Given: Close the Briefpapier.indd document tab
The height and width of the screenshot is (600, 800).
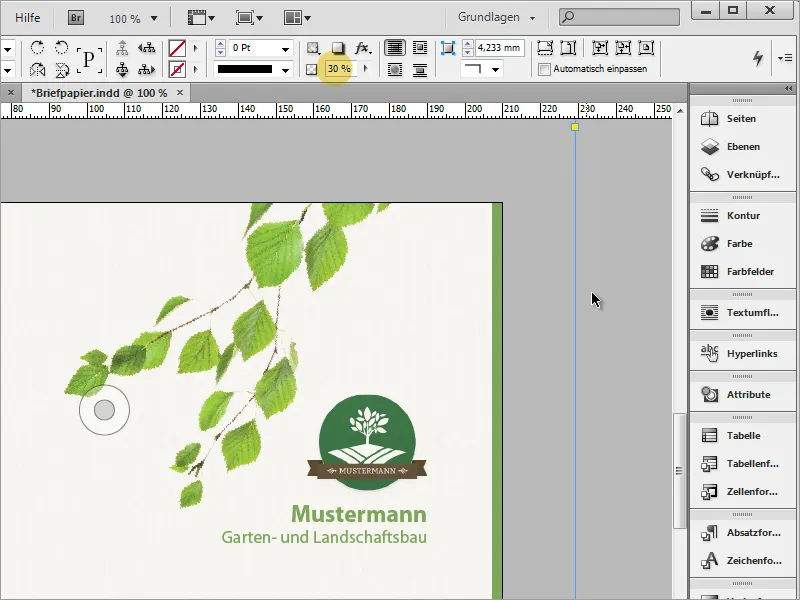Looking at the screenshot, I should click(x=180, y=92).
